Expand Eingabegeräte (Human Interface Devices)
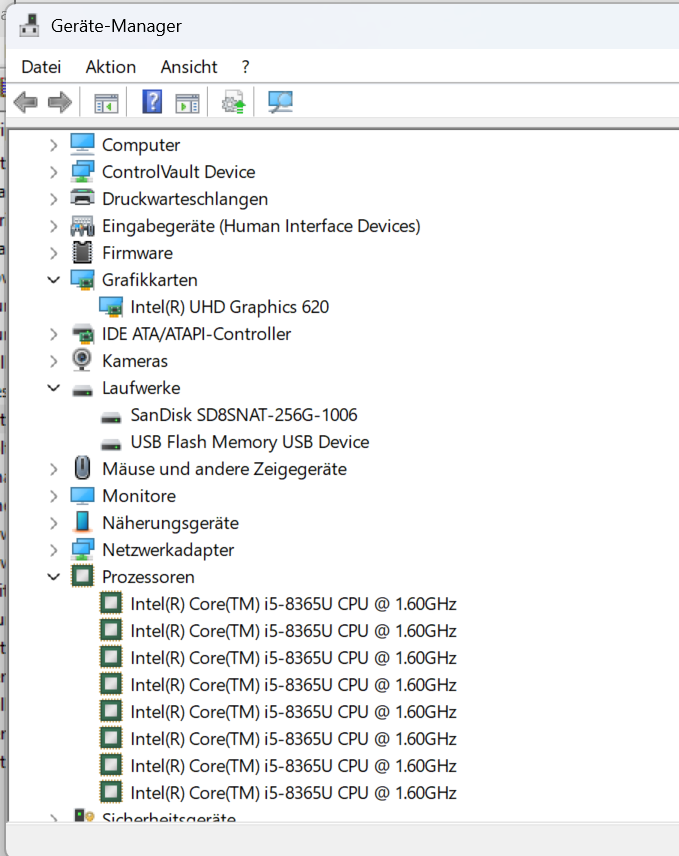Viewport: 679px width, 856px height. 53,227
